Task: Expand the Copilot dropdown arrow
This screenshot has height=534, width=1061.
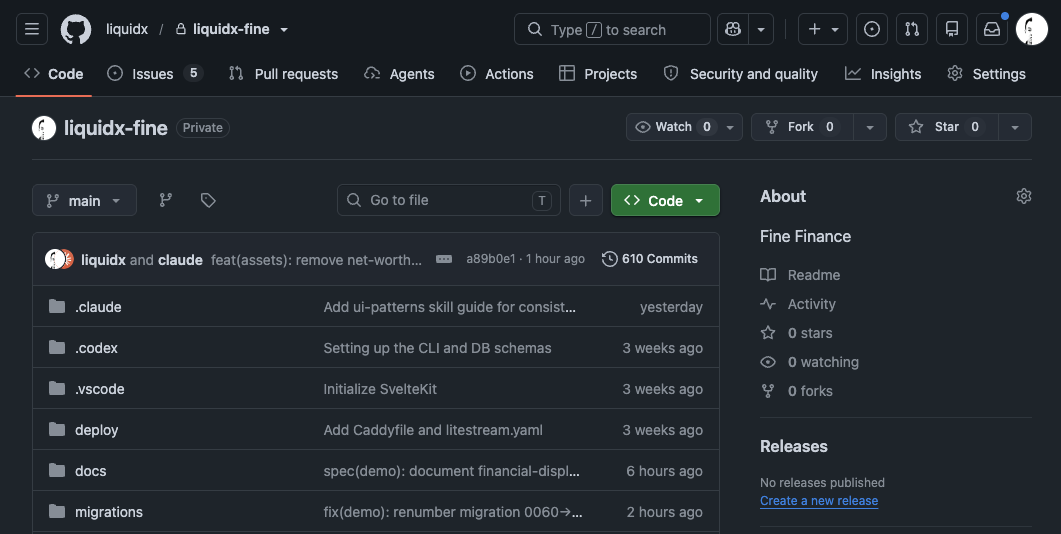Action: [x=761, y=29]
